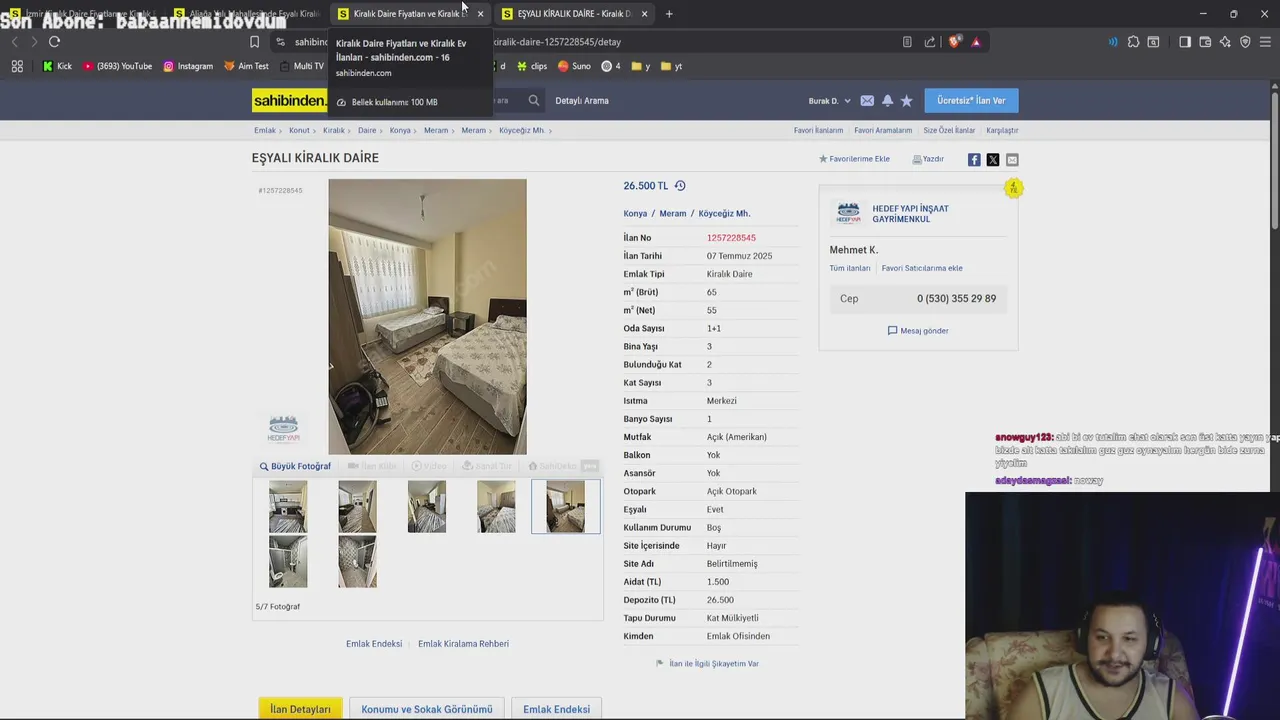This screenshot has height=720, width=1280.
Task: Click the search magnifier icon on sahibinden
Action: [x=534, y=100]
